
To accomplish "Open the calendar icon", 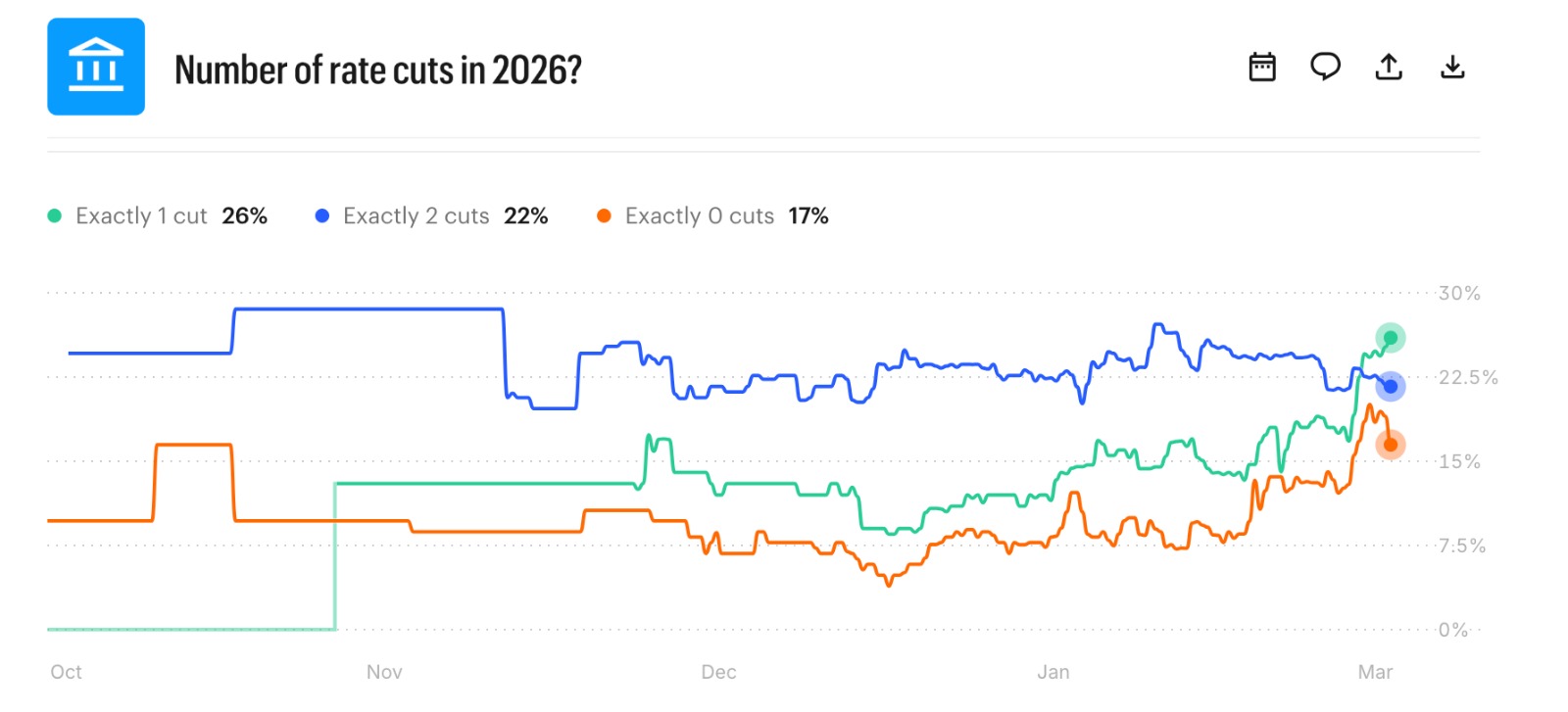I will pyautogui.click(x=1262, y=67).
